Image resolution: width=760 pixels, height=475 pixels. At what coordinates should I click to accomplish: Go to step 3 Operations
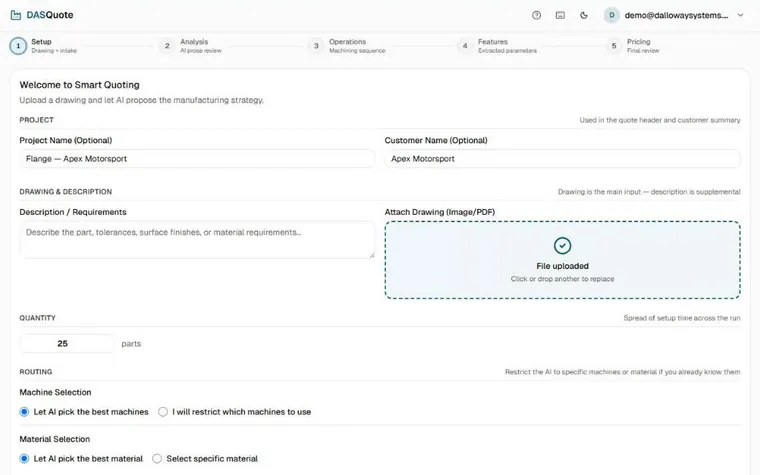348,46
